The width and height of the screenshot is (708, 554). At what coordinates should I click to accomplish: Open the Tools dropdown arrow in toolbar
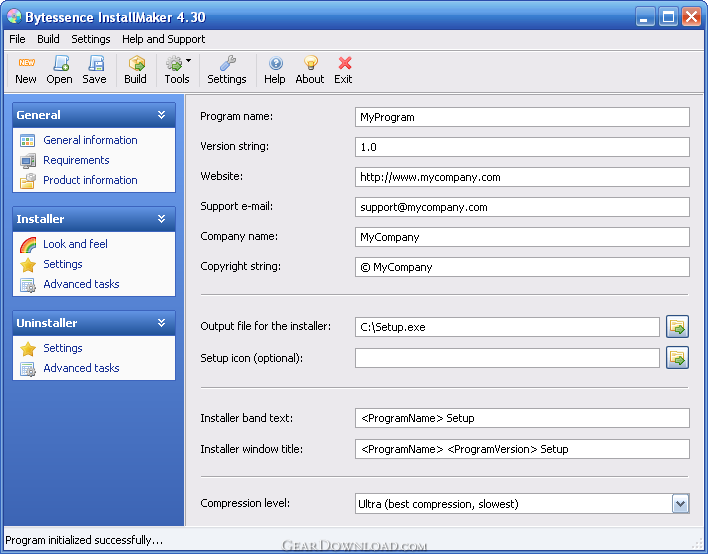pos(189,62)
